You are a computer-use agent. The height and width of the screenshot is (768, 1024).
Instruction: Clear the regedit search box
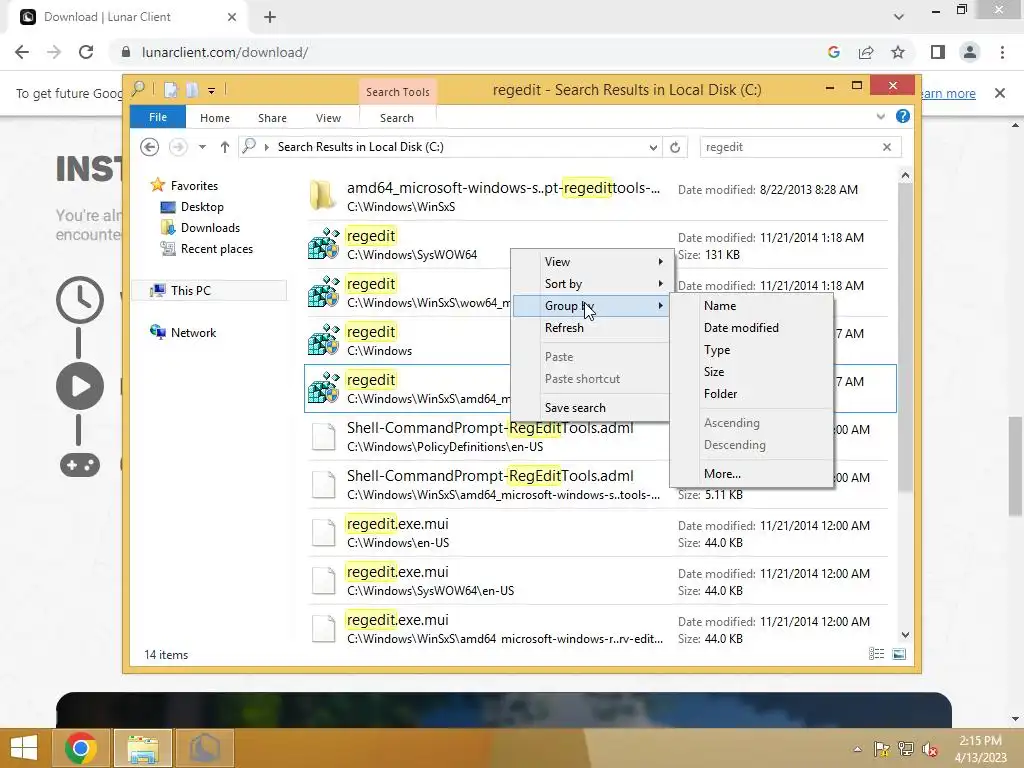[887, 147]
